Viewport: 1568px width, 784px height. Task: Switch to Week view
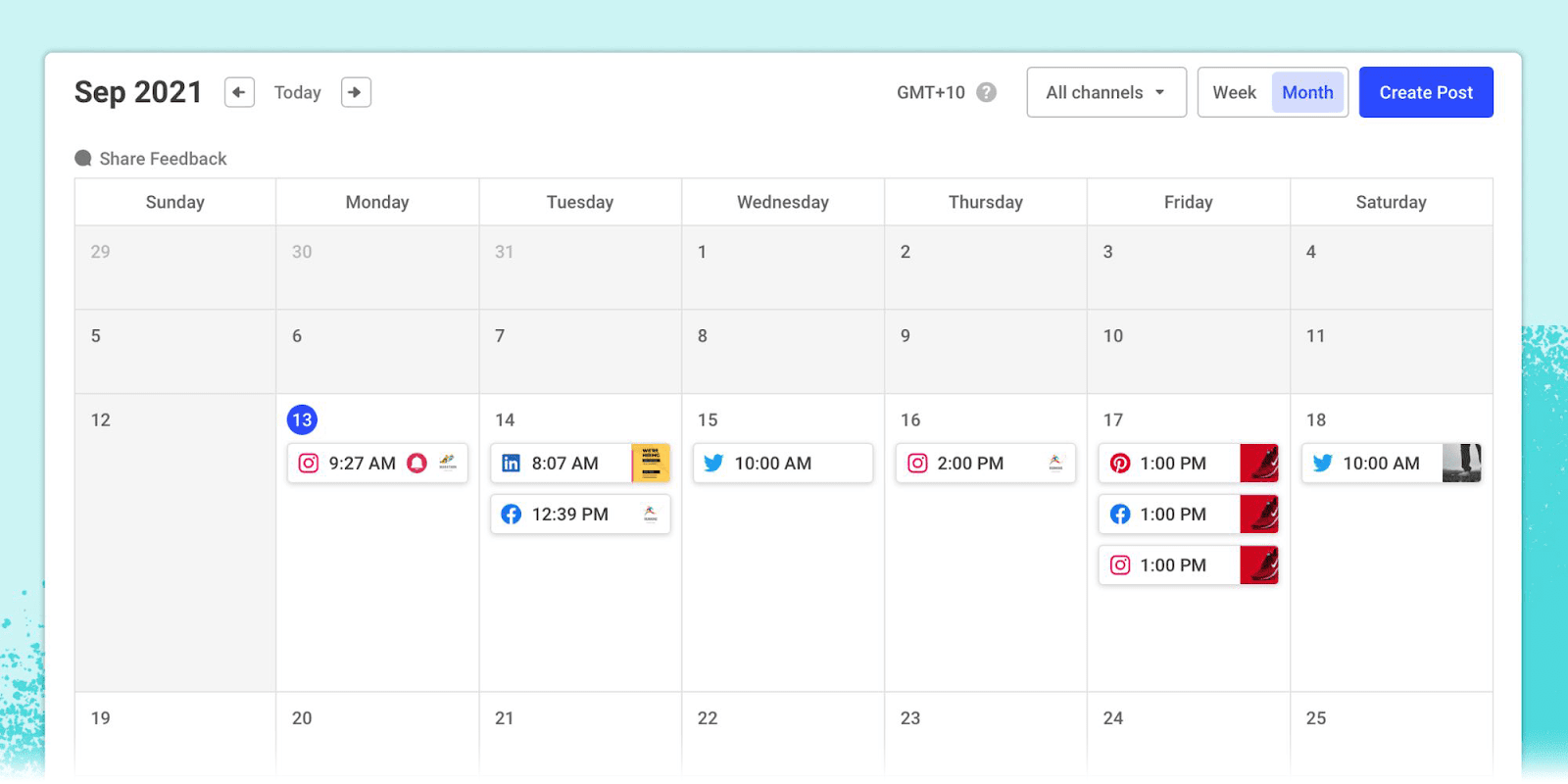[x=1235, y=92]
